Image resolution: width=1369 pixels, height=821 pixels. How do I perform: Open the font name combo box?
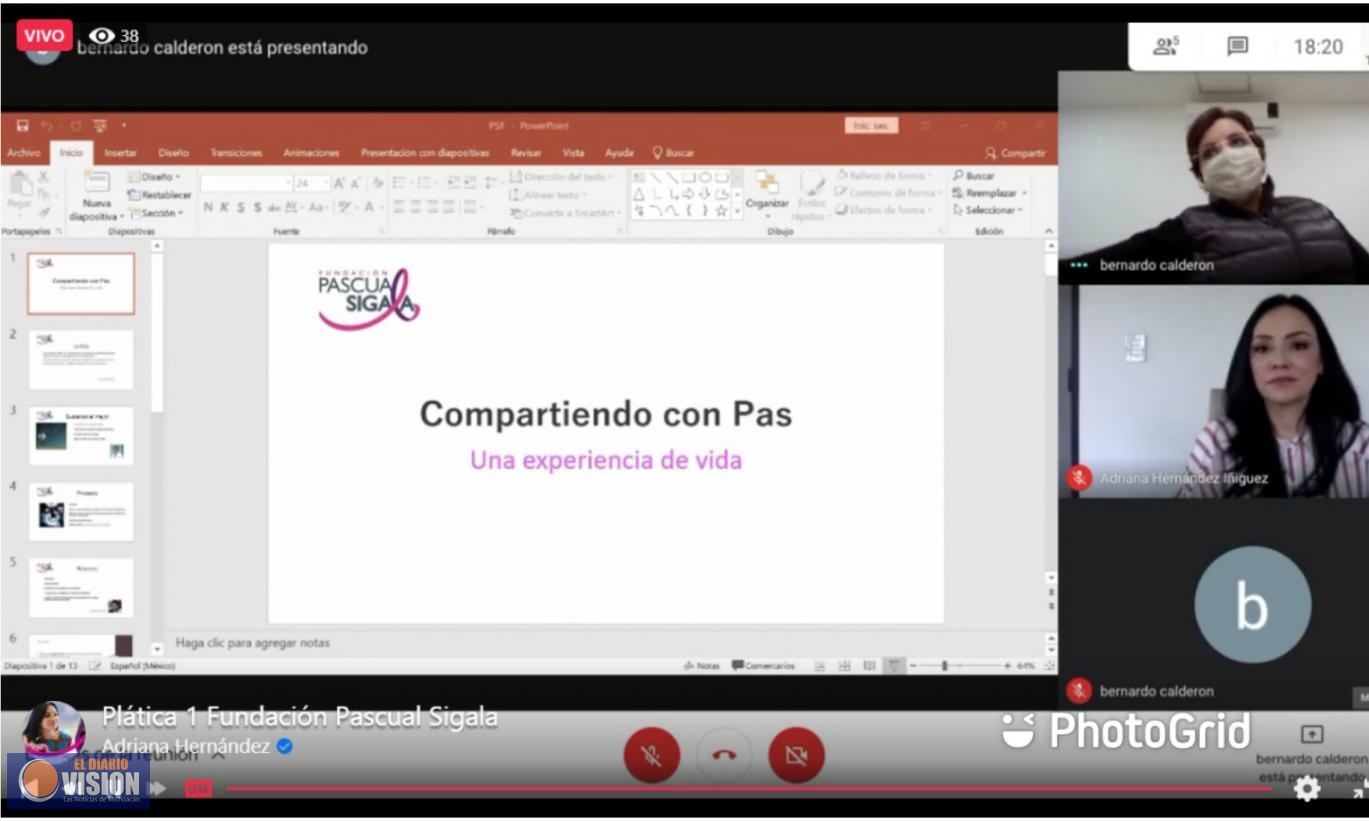(x=245, y=183)
